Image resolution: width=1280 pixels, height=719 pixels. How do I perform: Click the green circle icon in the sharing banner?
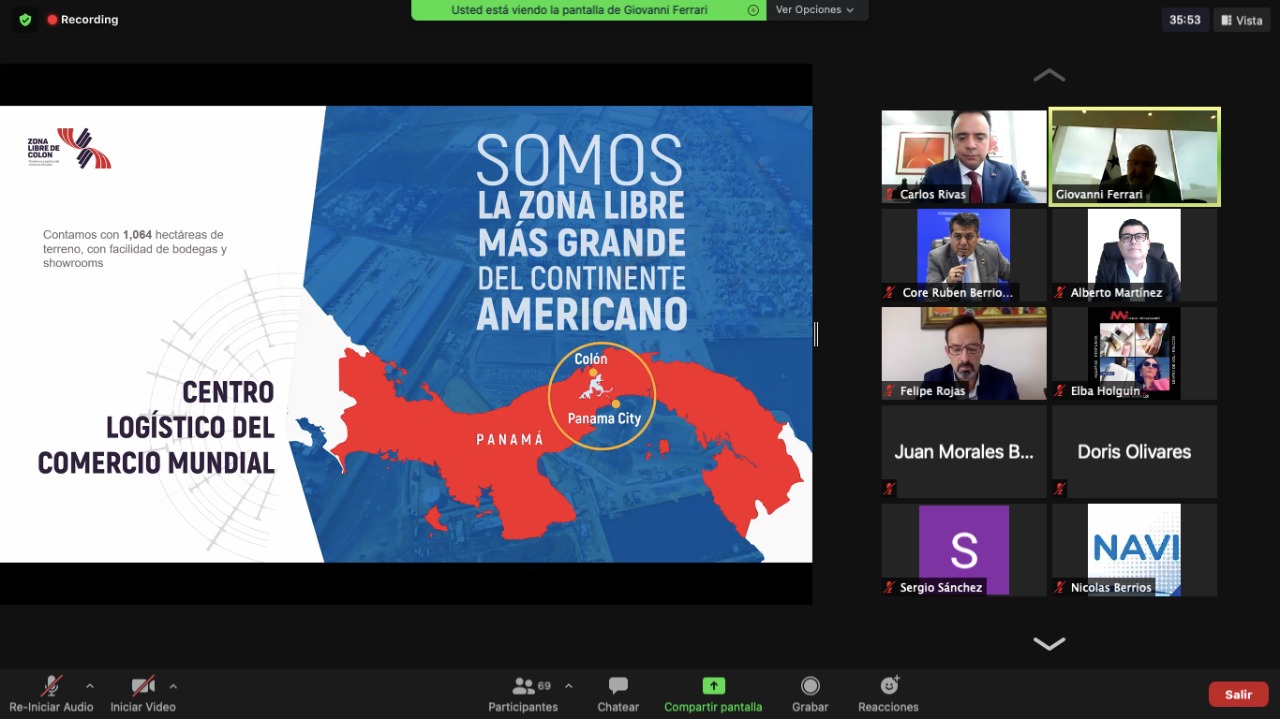753,10
